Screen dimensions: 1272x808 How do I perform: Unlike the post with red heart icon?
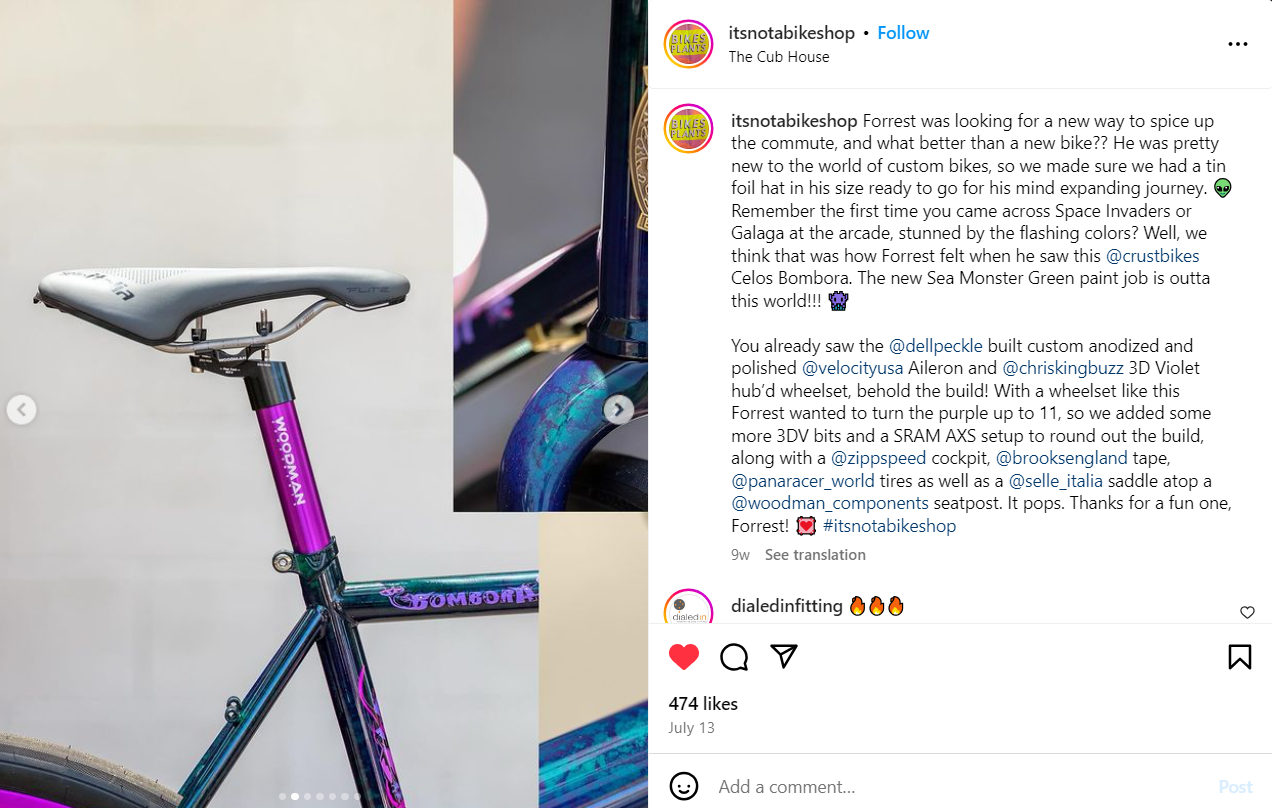[684, 656]
